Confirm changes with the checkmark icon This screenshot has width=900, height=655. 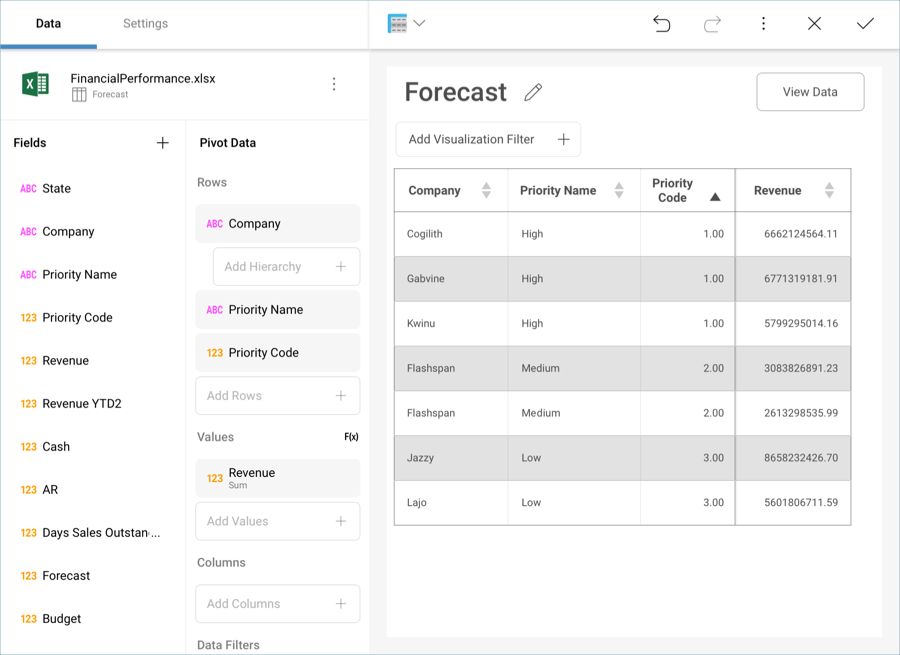(x=865, y=24)
